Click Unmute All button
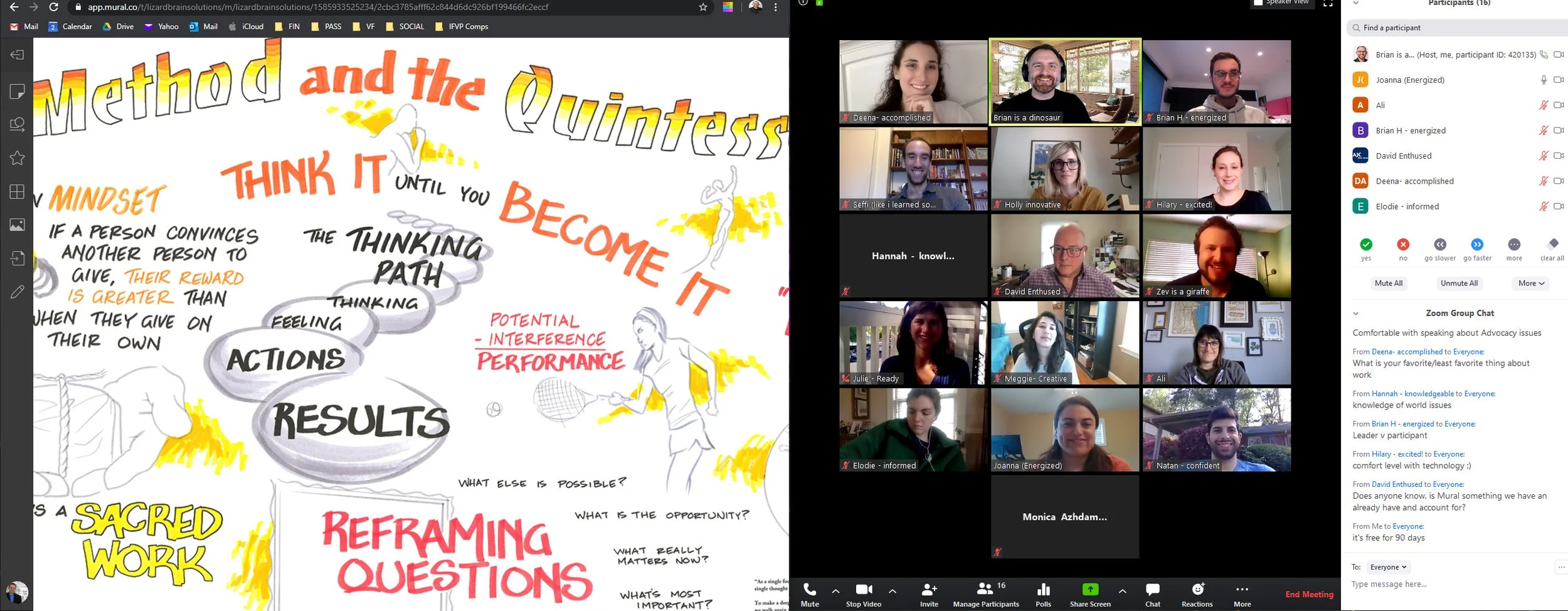 pyautogui.click(x=1459, y=283)
